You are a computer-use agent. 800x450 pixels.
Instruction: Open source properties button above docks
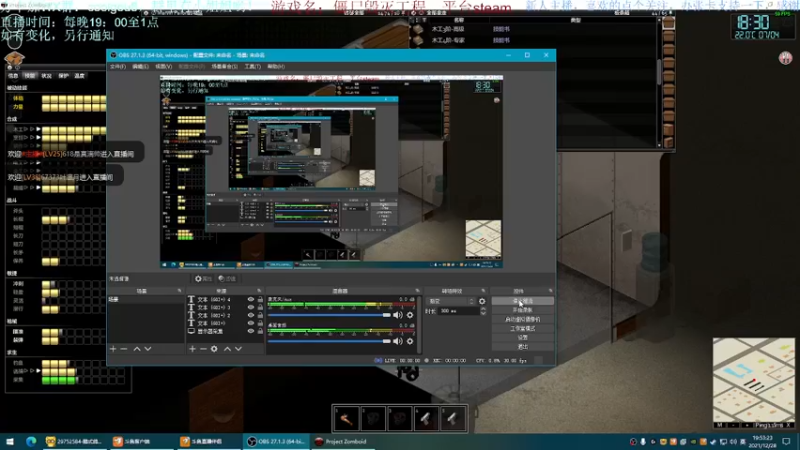[203, 279]
